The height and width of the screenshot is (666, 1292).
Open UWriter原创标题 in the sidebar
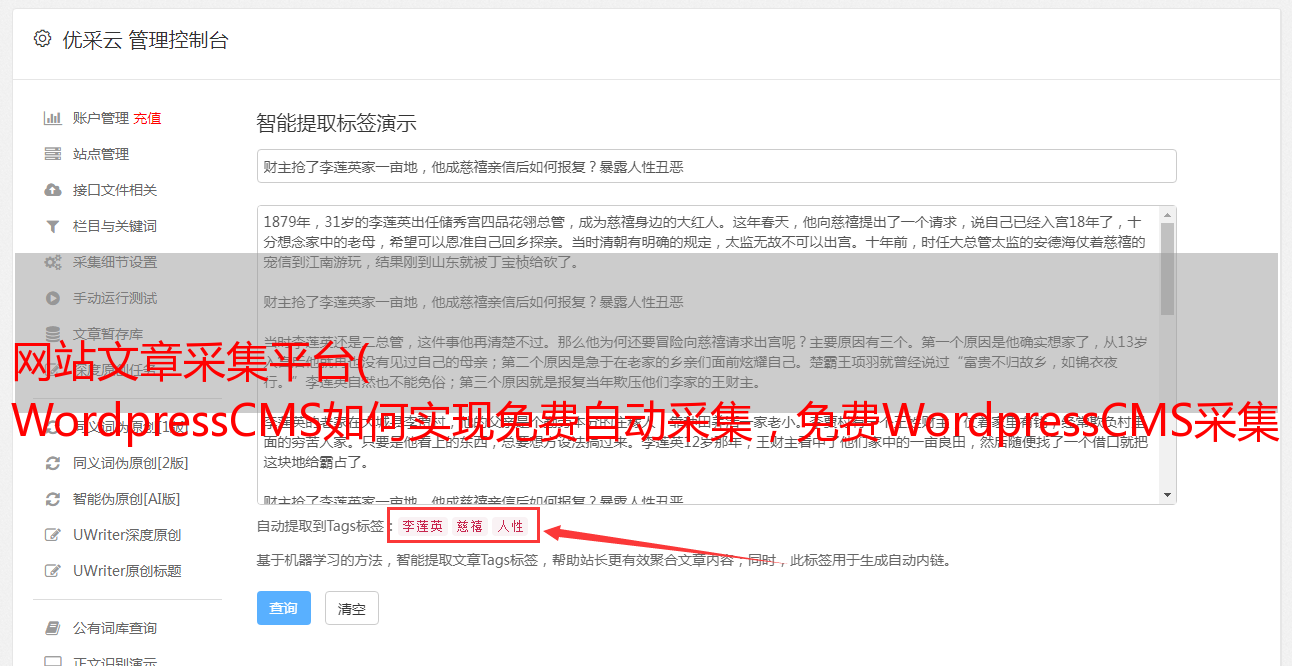[127, 571]
